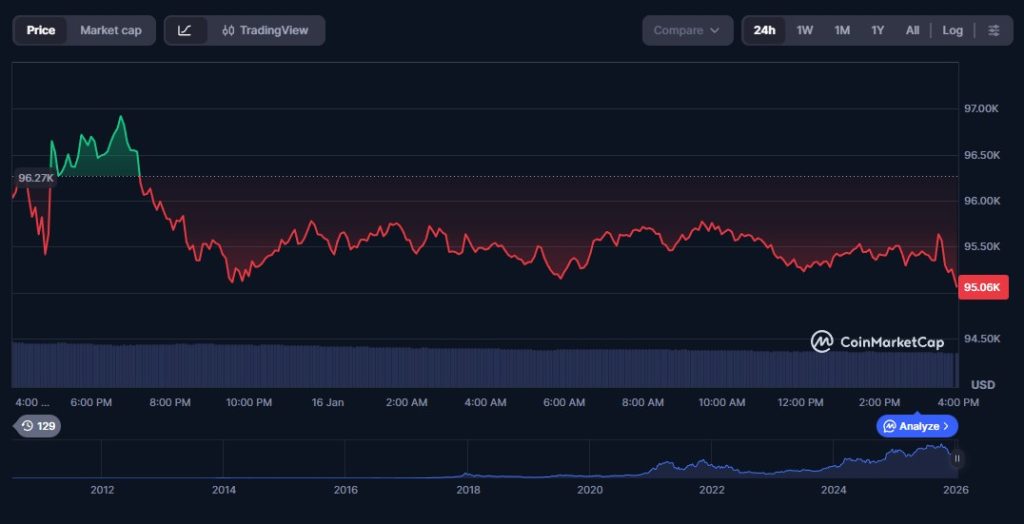Show the All time range
The image size is (1024, 524).
pyautogui.click(x=912, y=30)
